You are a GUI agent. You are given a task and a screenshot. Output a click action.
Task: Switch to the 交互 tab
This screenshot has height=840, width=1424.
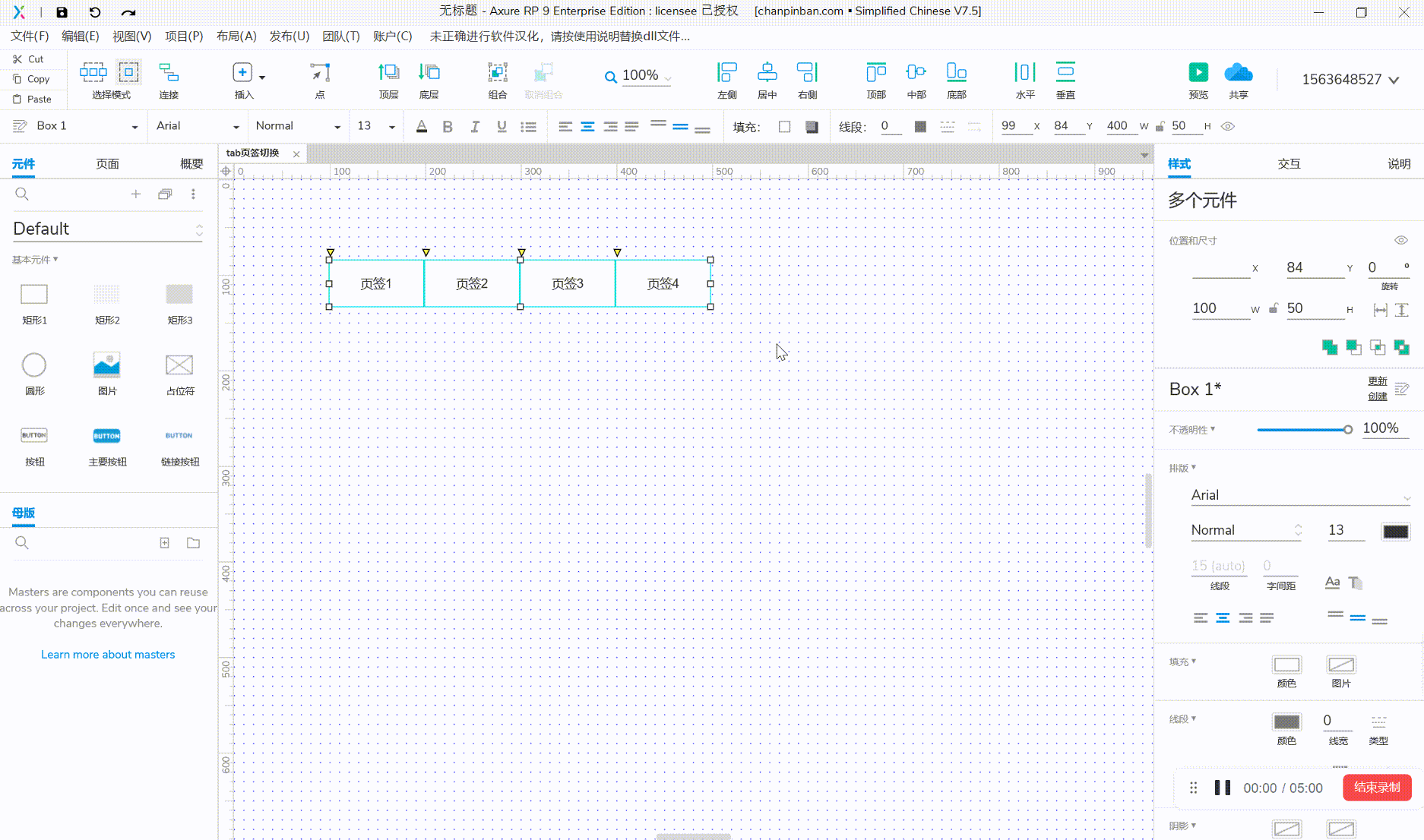1289,164
